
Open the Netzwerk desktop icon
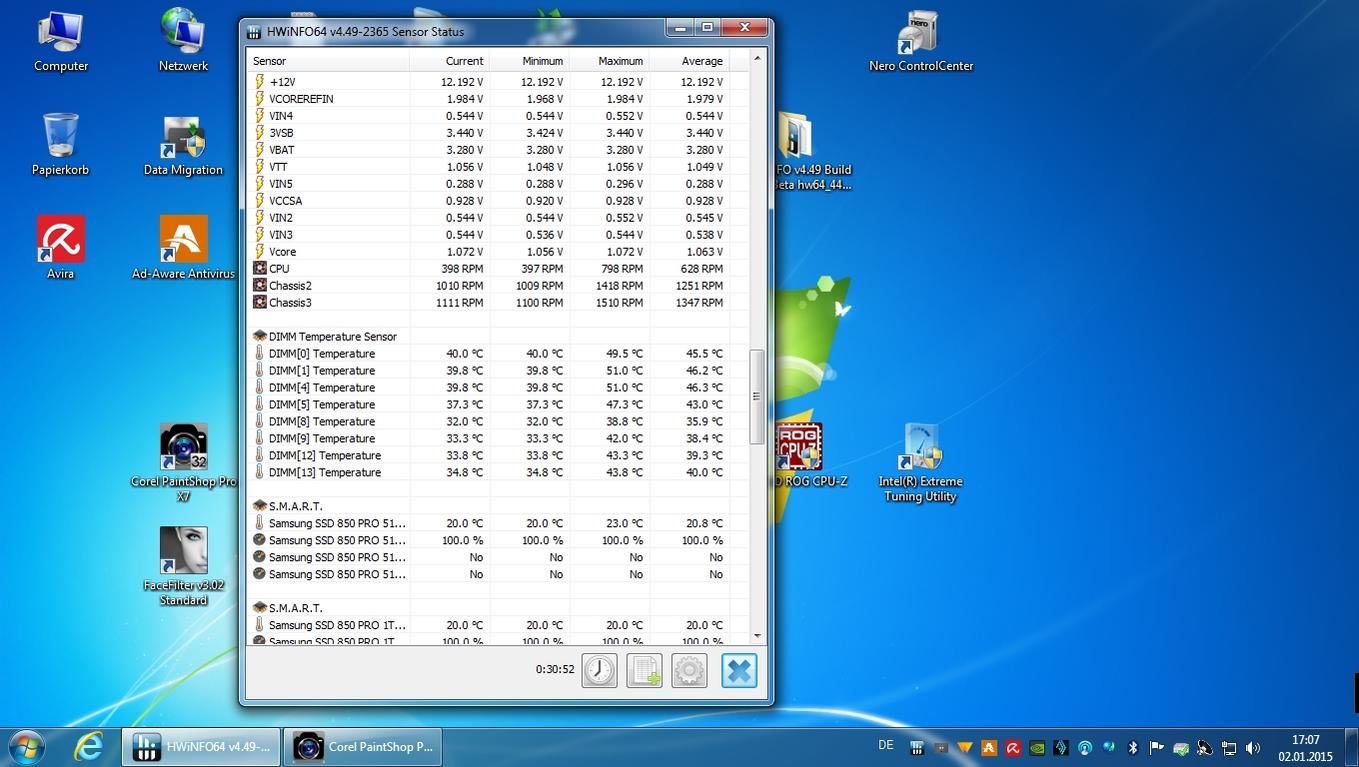(x=184, y=41)
